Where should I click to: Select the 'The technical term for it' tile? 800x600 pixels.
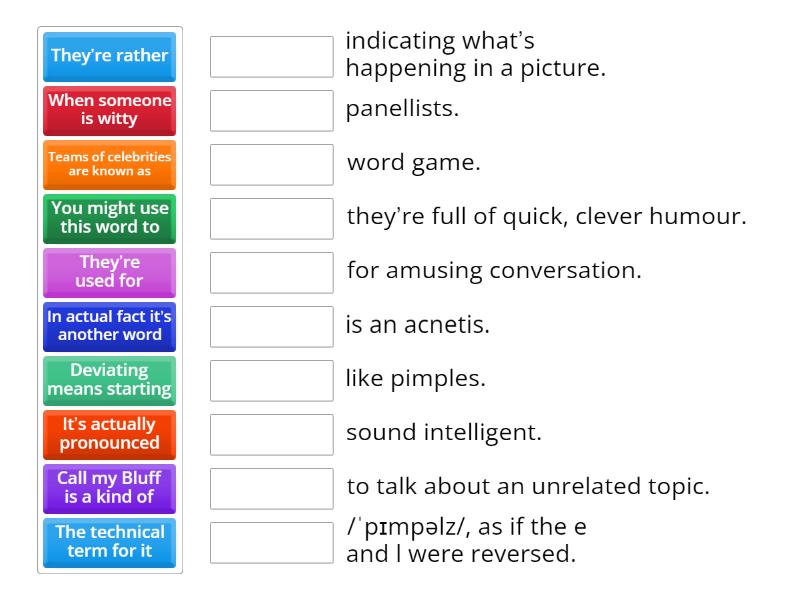click(109, 543)
